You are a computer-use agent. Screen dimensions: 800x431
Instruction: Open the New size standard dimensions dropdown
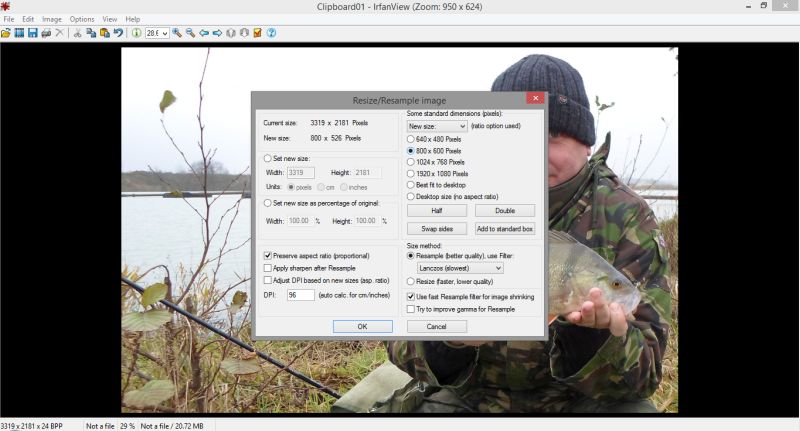click(x=462, y=127)
